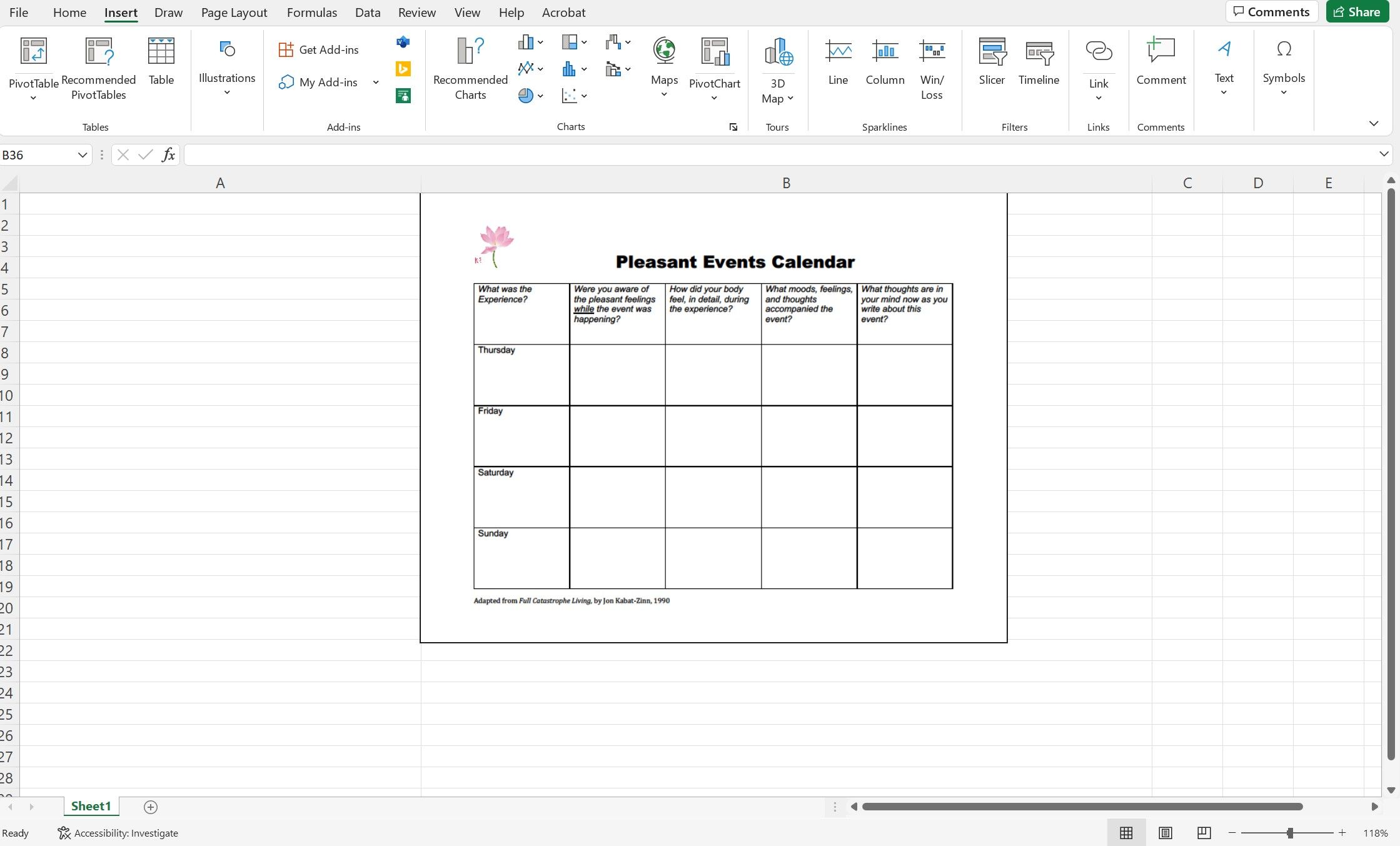Open Recommended Charts
Screen dimensions: 1400x846
coord(470,68)
